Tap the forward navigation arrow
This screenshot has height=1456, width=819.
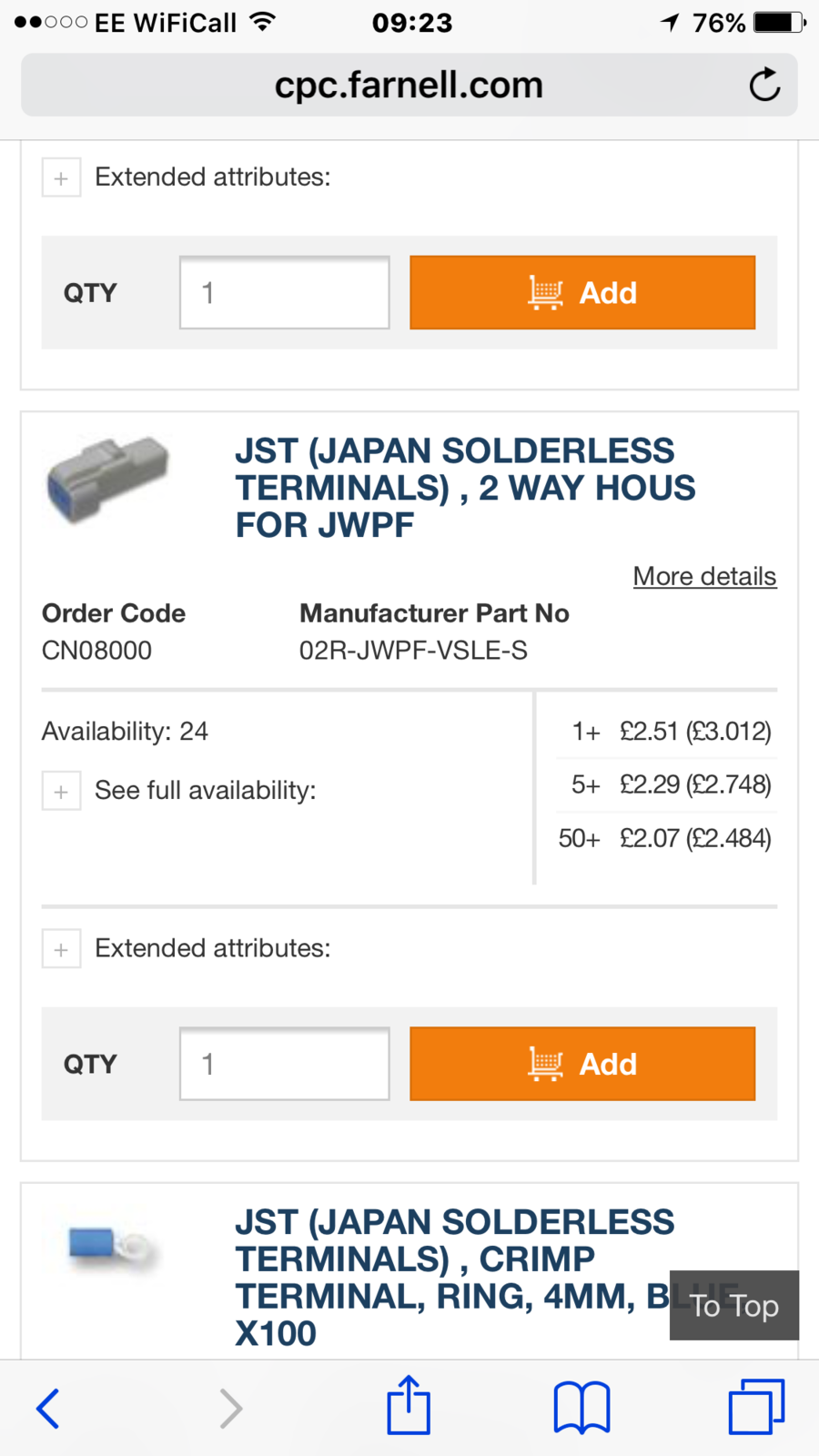click(x=231, y=1409)
